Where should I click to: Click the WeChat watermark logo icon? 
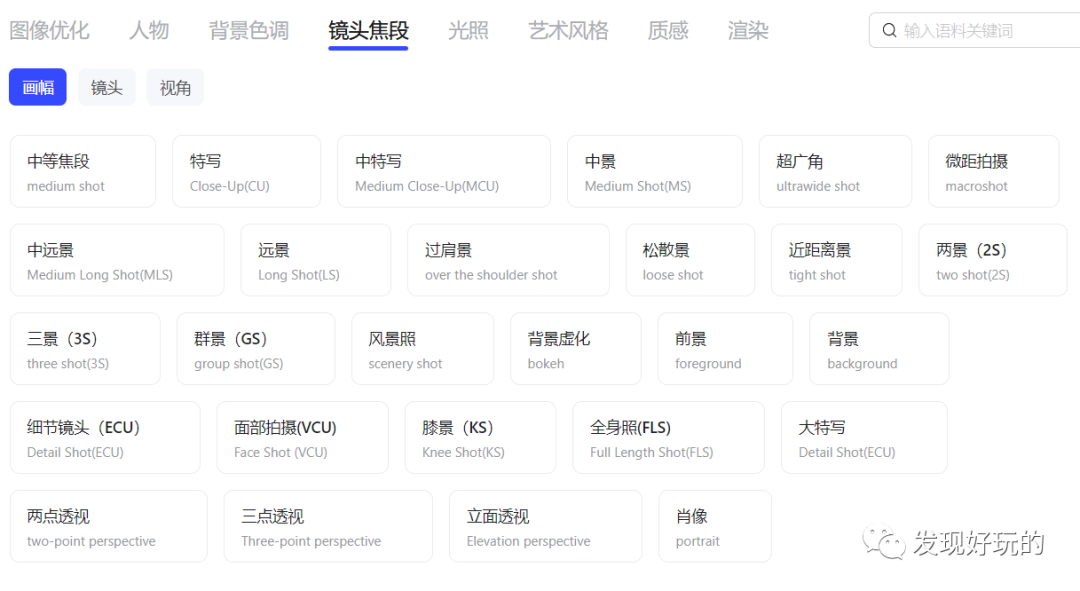point(884,543)
